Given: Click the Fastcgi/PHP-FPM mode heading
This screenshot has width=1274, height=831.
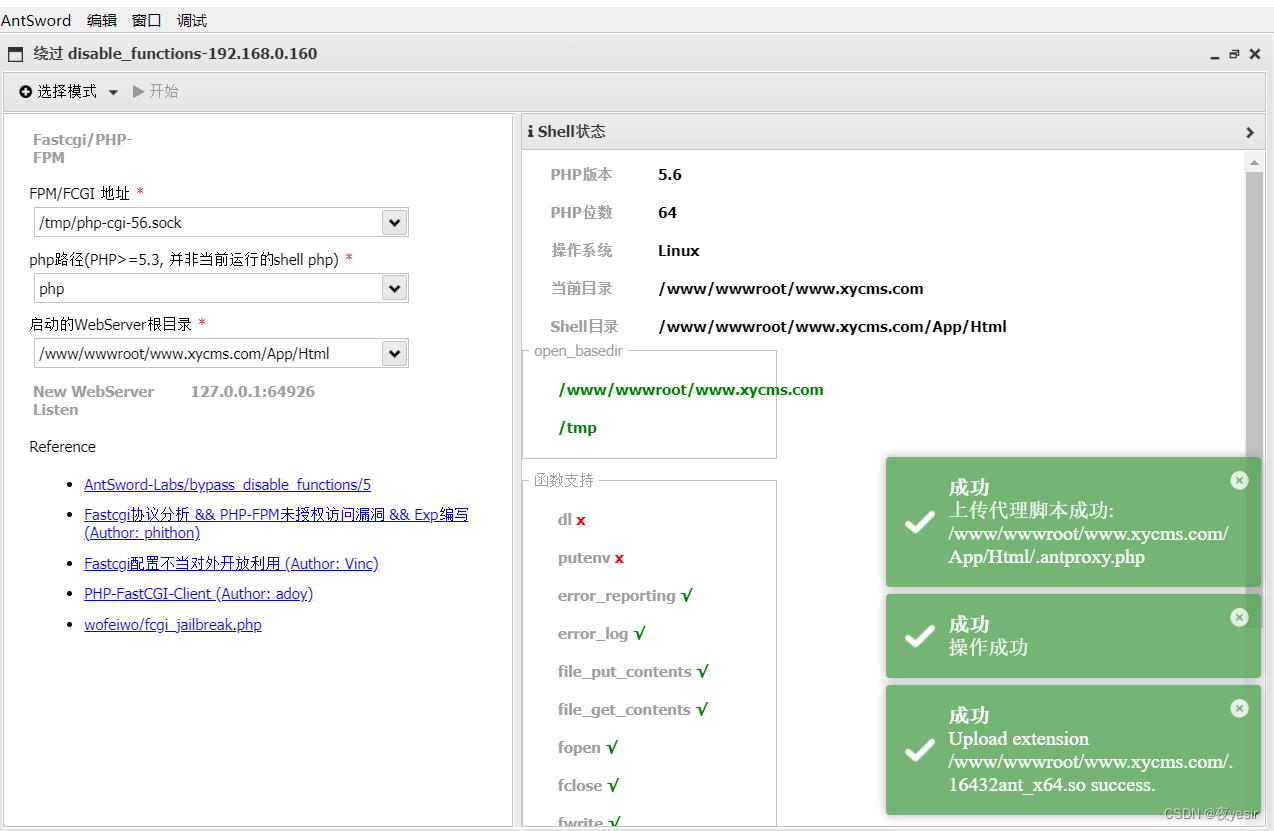Looking at the screenshot, I should 82,148.
